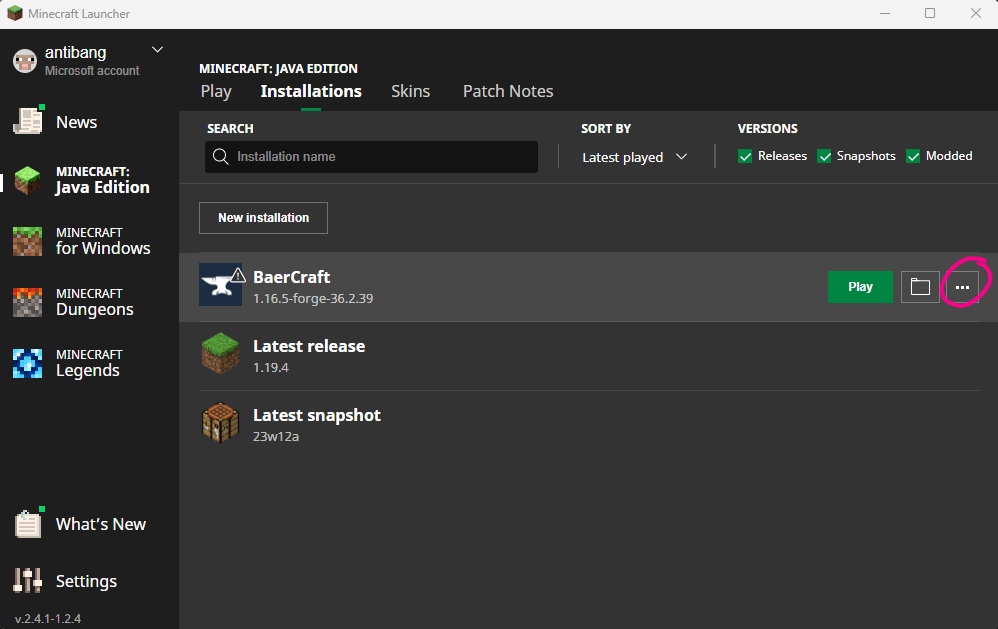Click Latest snapshot crafting table icon
The width and height of the screenshot is (998, 629).
pyautogui.click(x=220, y=423)
